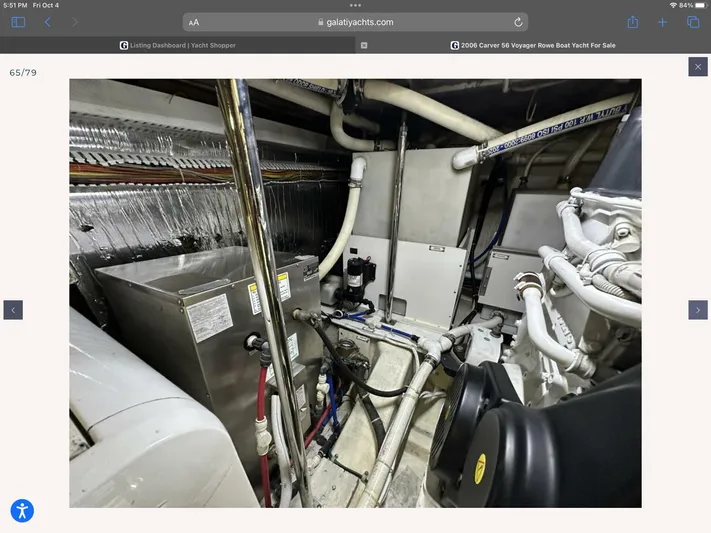Close the photo gallery viewer

coord(697,66)
